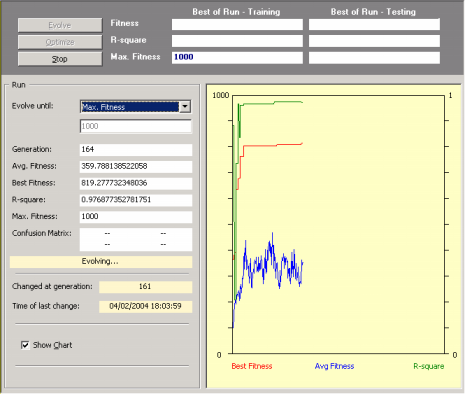Toggle the Show Chart checkbox
This screenshot has width=465, height=394.
[x=25, y=345]
